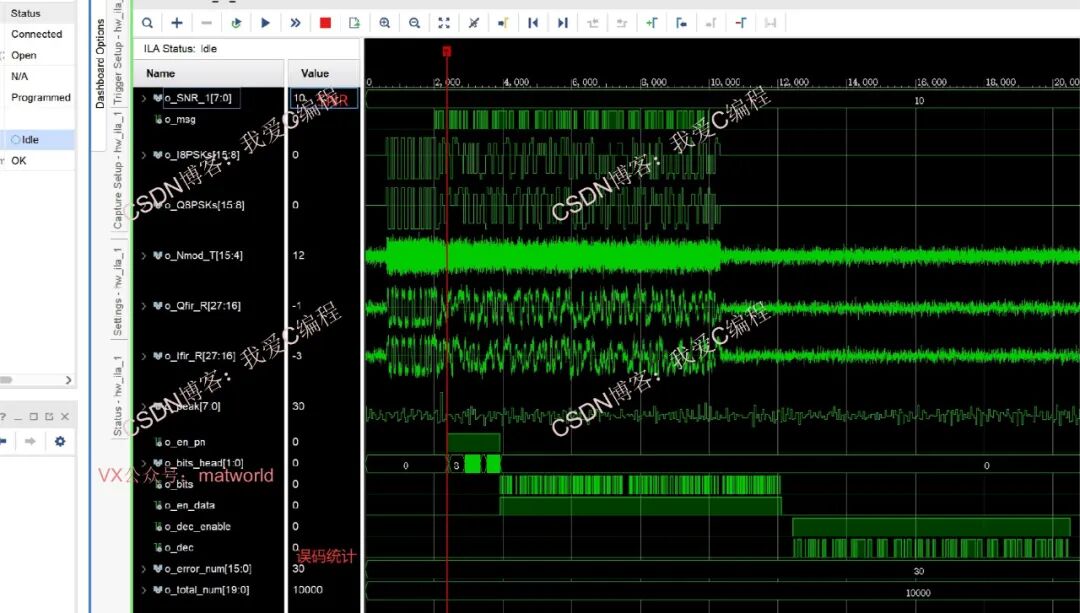Switch to Trigger Setup hw_ila_1 tab
Viewport: 1080px width, 613px height.
click(118, 52)
